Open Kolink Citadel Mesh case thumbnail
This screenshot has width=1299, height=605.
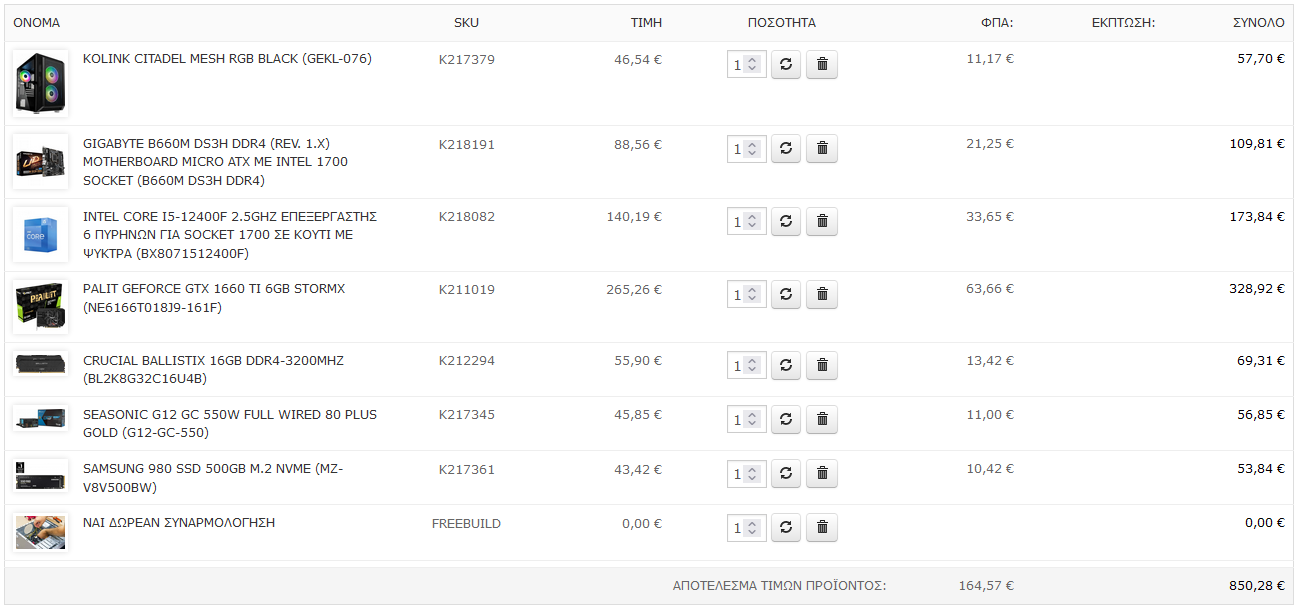click(x=41, y=83)
